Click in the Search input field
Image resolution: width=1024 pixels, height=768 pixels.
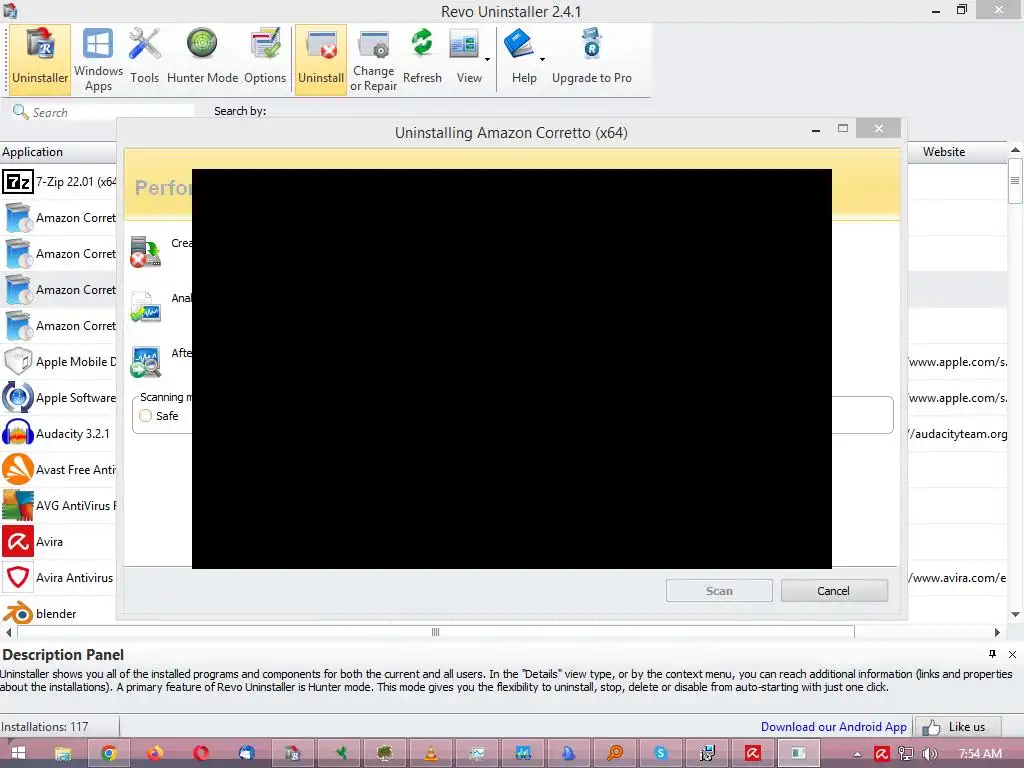pyautogui.click(x=111, y=112)
